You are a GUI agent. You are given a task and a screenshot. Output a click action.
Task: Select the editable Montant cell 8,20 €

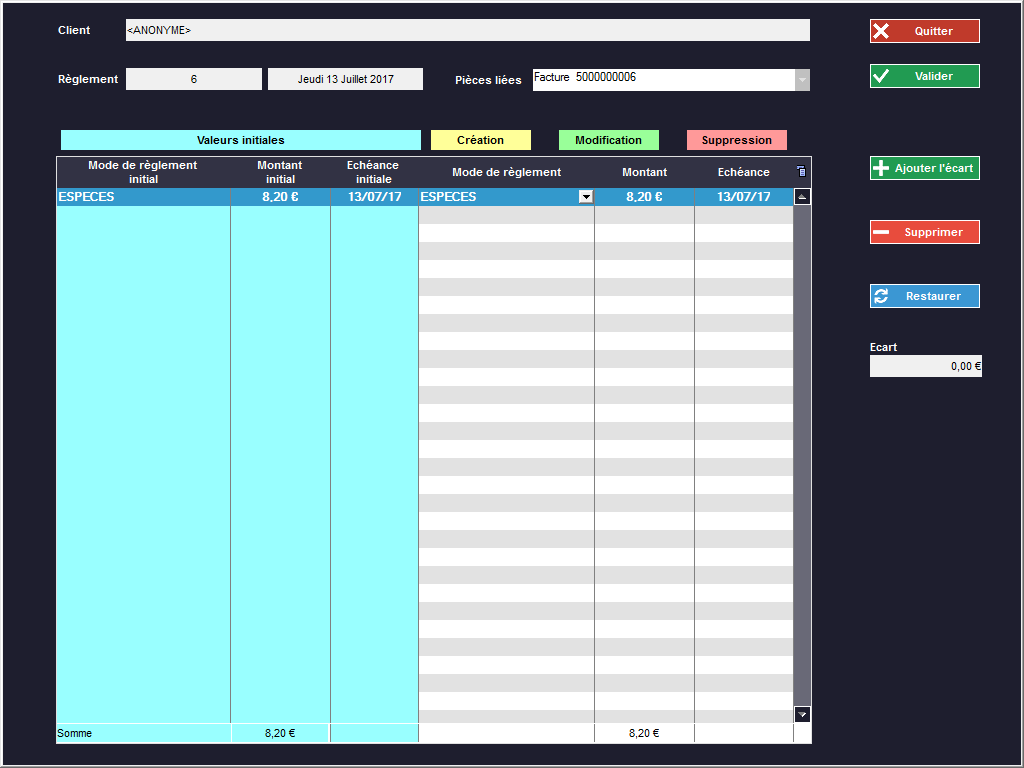[x=644, y=197]
